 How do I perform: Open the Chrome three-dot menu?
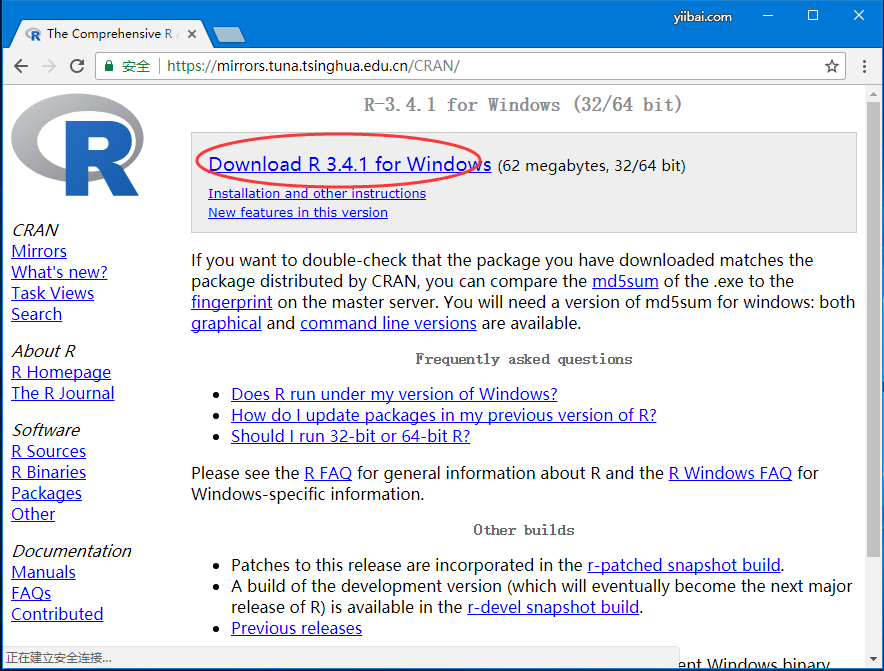(x=864, y=66)
